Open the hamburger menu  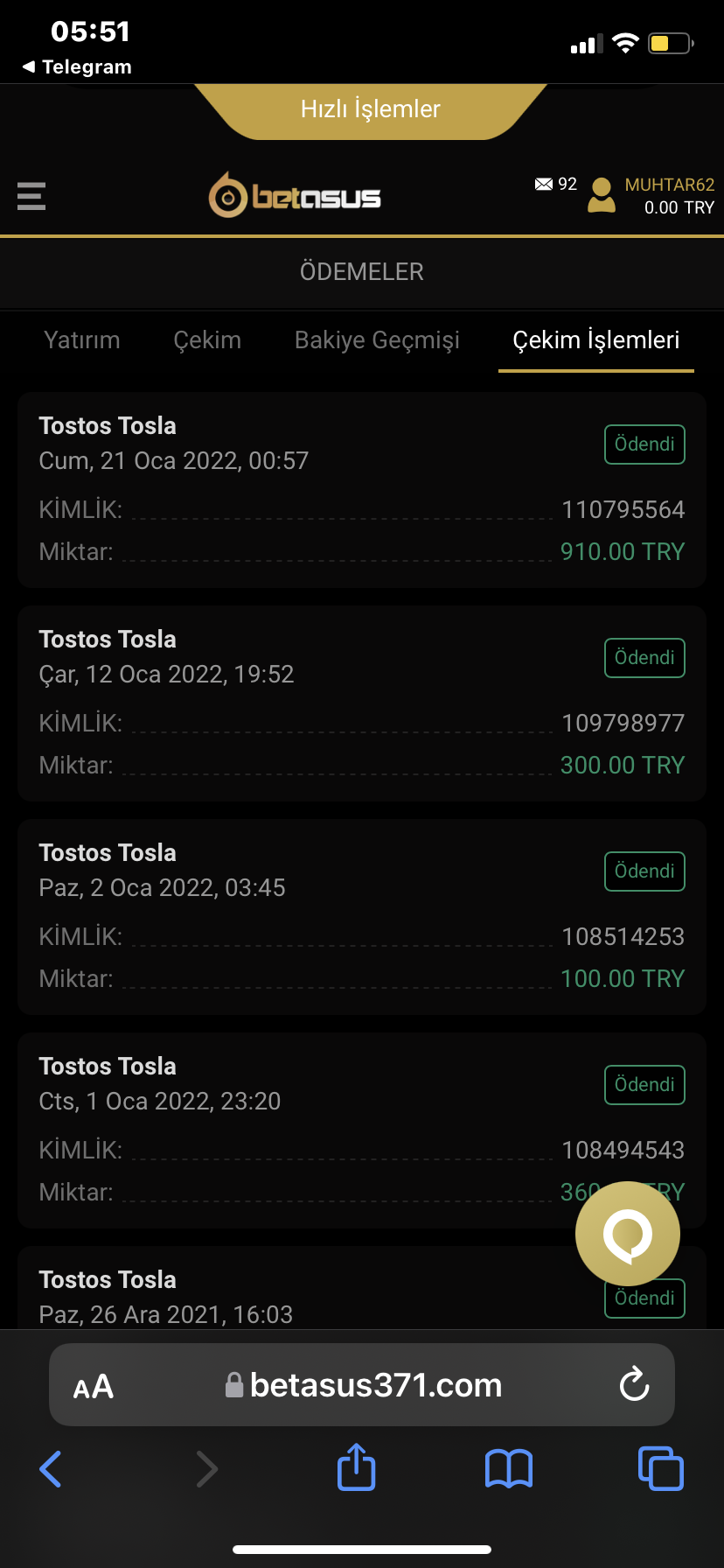pos(31,196)
